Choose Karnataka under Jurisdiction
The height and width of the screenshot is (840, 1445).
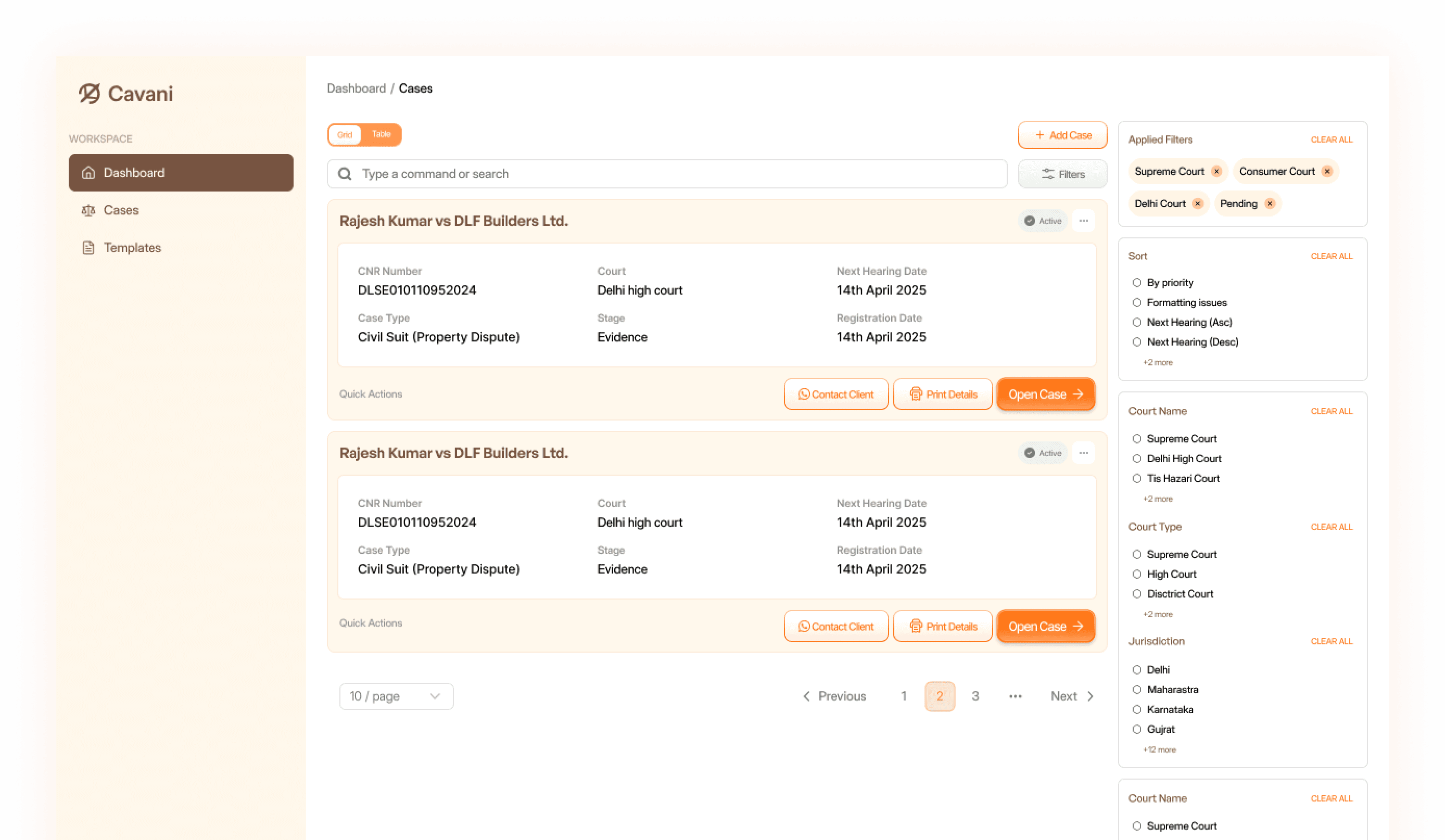tap(1136, 709)
